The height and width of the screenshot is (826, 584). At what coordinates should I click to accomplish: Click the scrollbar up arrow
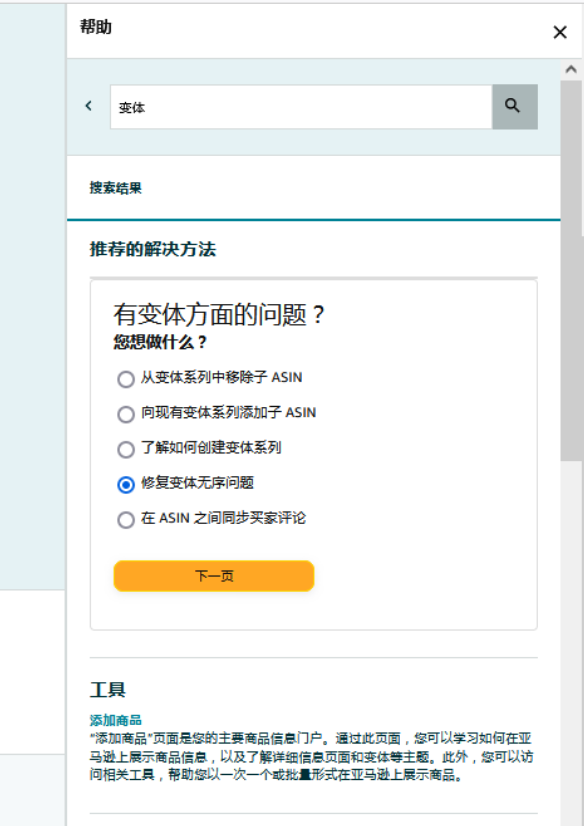(571, 69)
